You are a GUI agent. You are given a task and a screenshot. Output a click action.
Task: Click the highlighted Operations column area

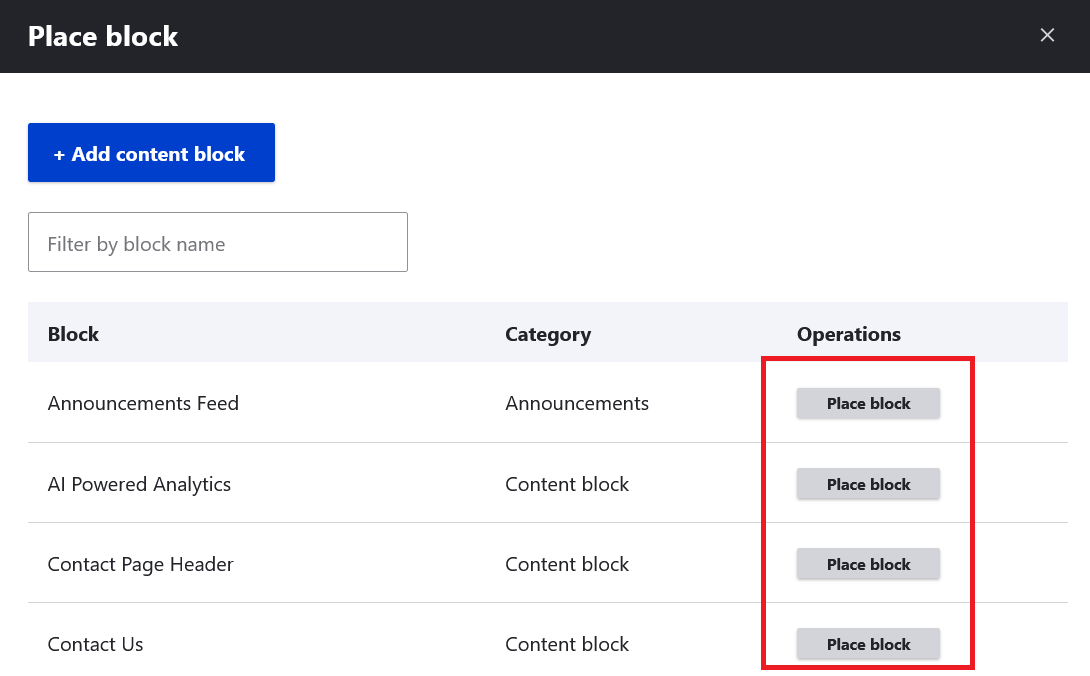pos(868,513)
